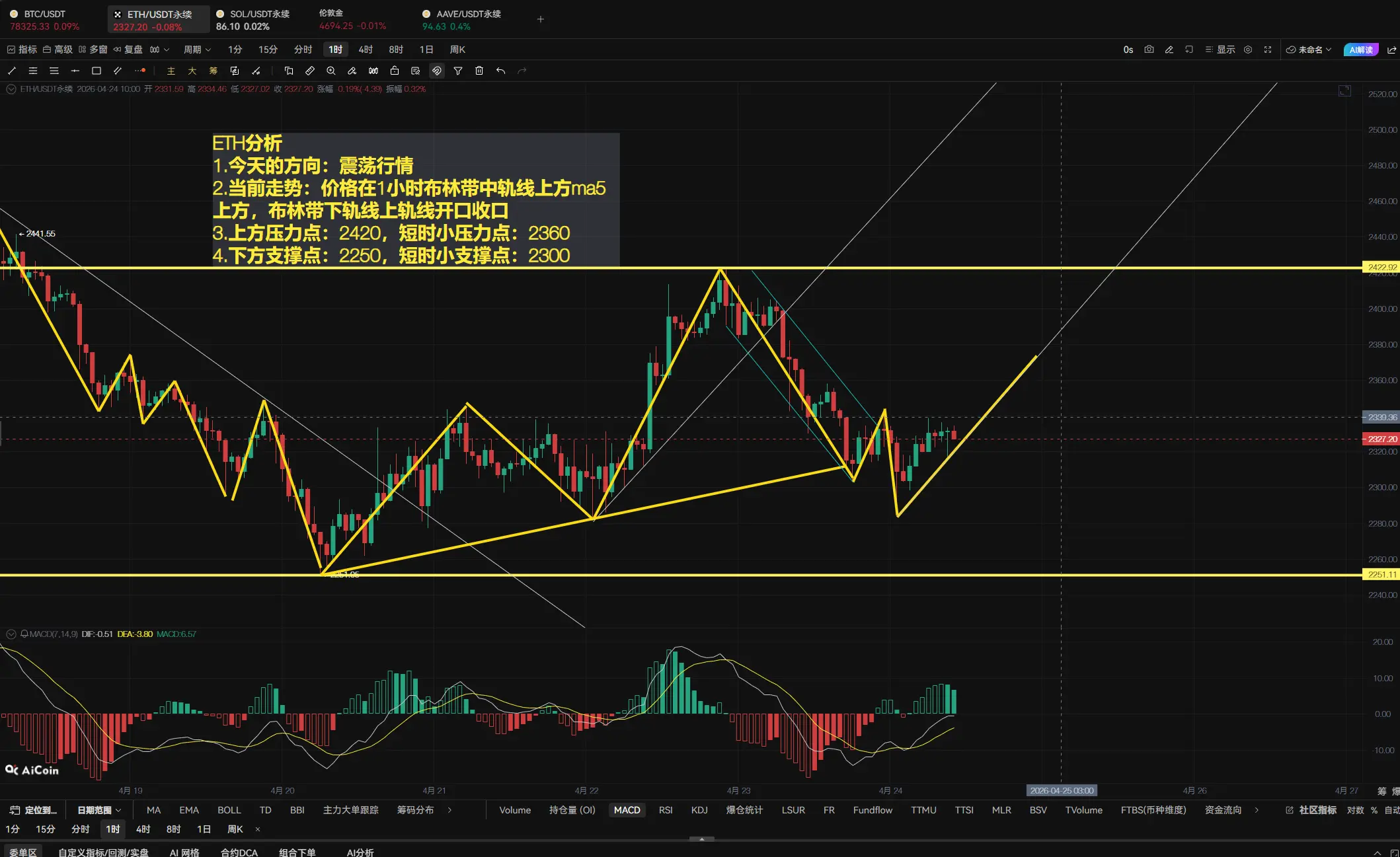The height and width of the screenshot is (857, 1400).
Task: Open the 未命名 layout dropdown
Action: 1309,50
